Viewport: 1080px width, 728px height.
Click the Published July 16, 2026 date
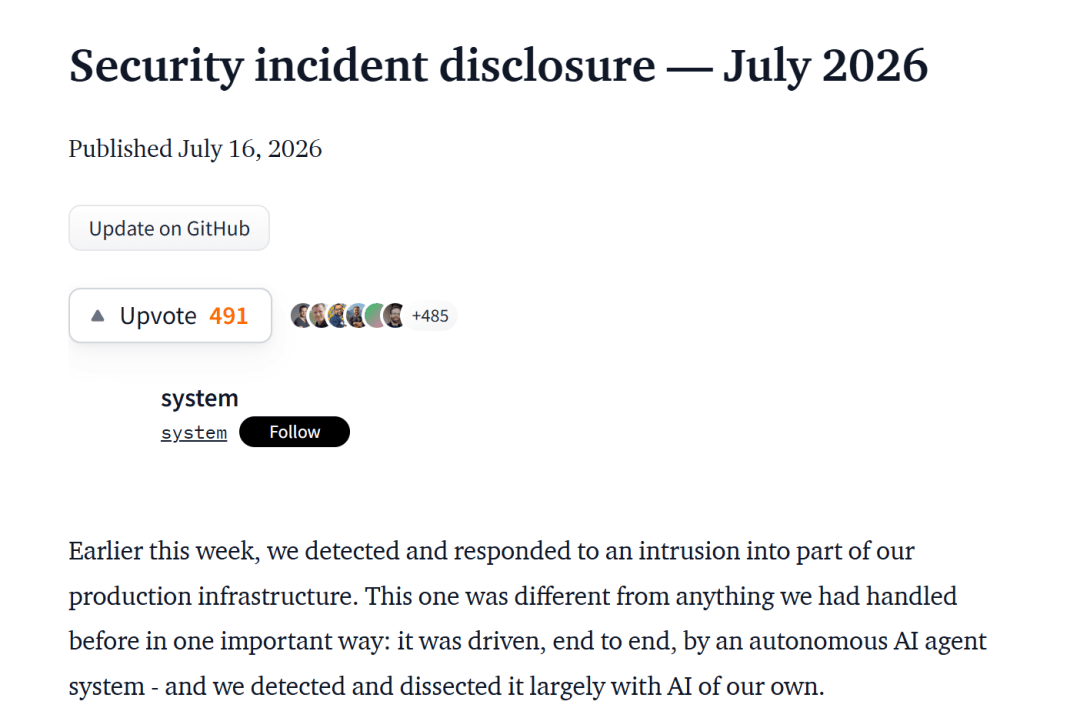(x=195, y=149)
